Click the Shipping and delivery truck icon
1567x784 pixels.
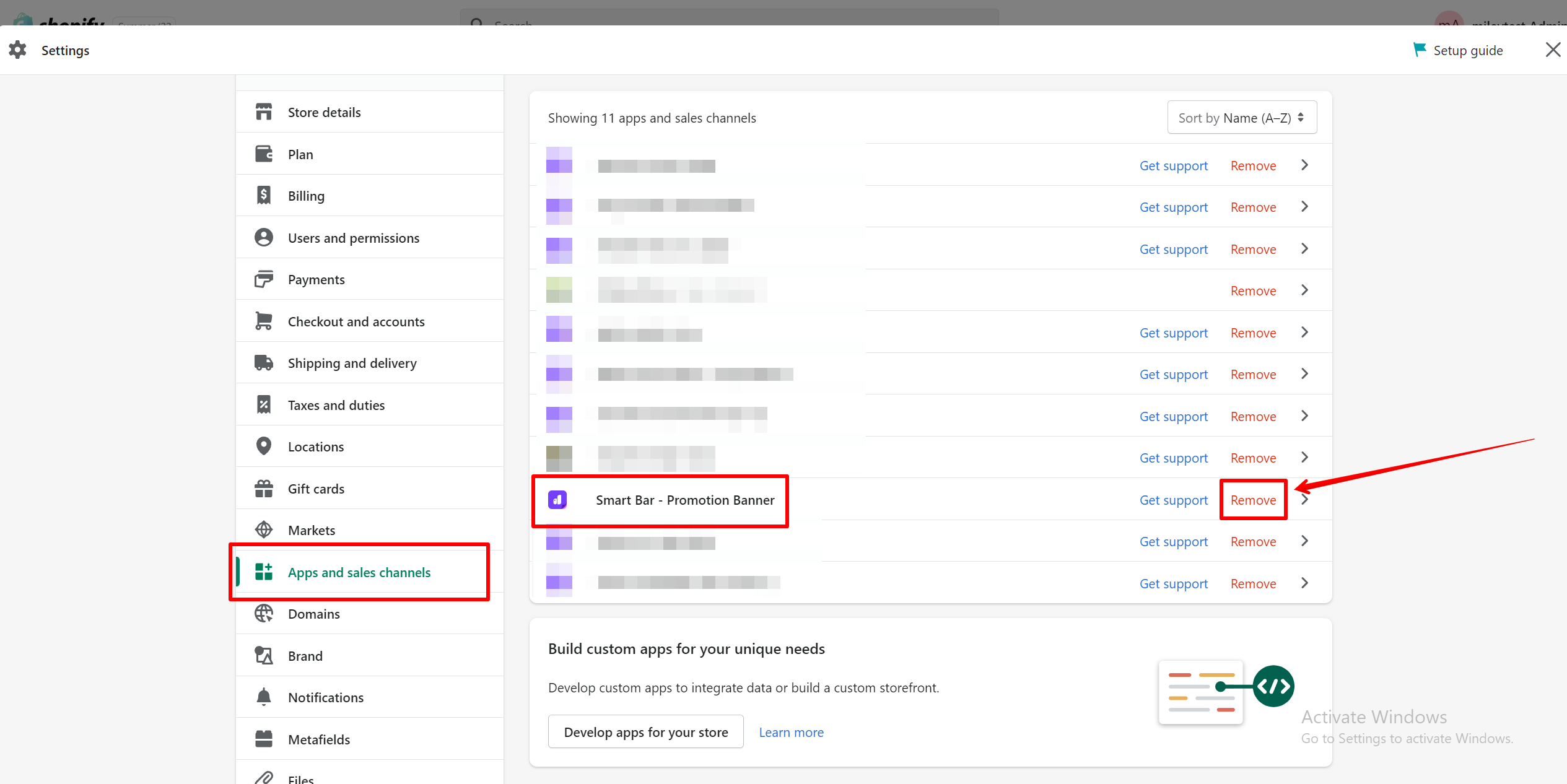264,363
